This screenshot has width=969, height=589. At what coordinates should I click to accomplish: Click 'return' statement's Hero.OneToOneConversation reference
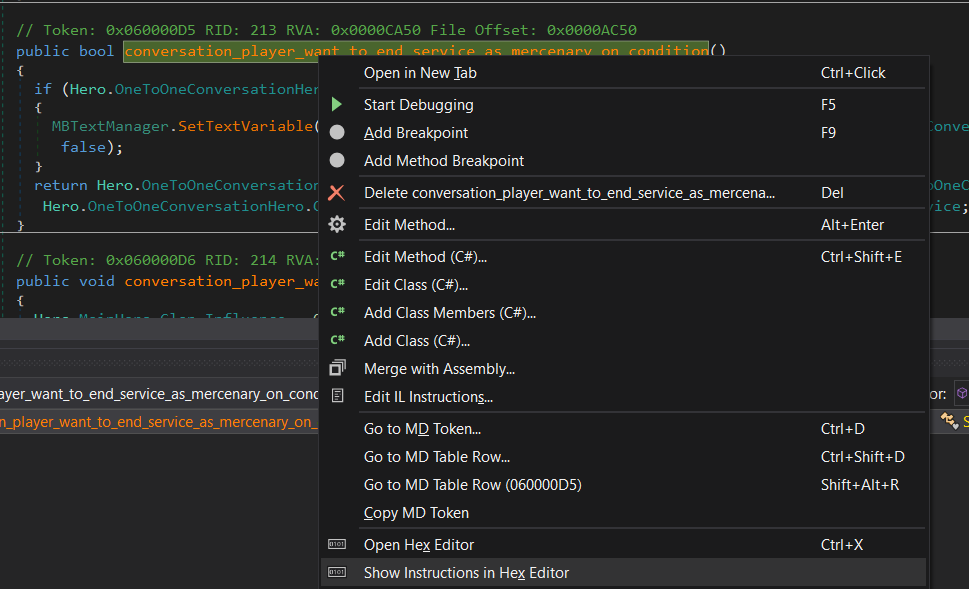tap(207, 185)
